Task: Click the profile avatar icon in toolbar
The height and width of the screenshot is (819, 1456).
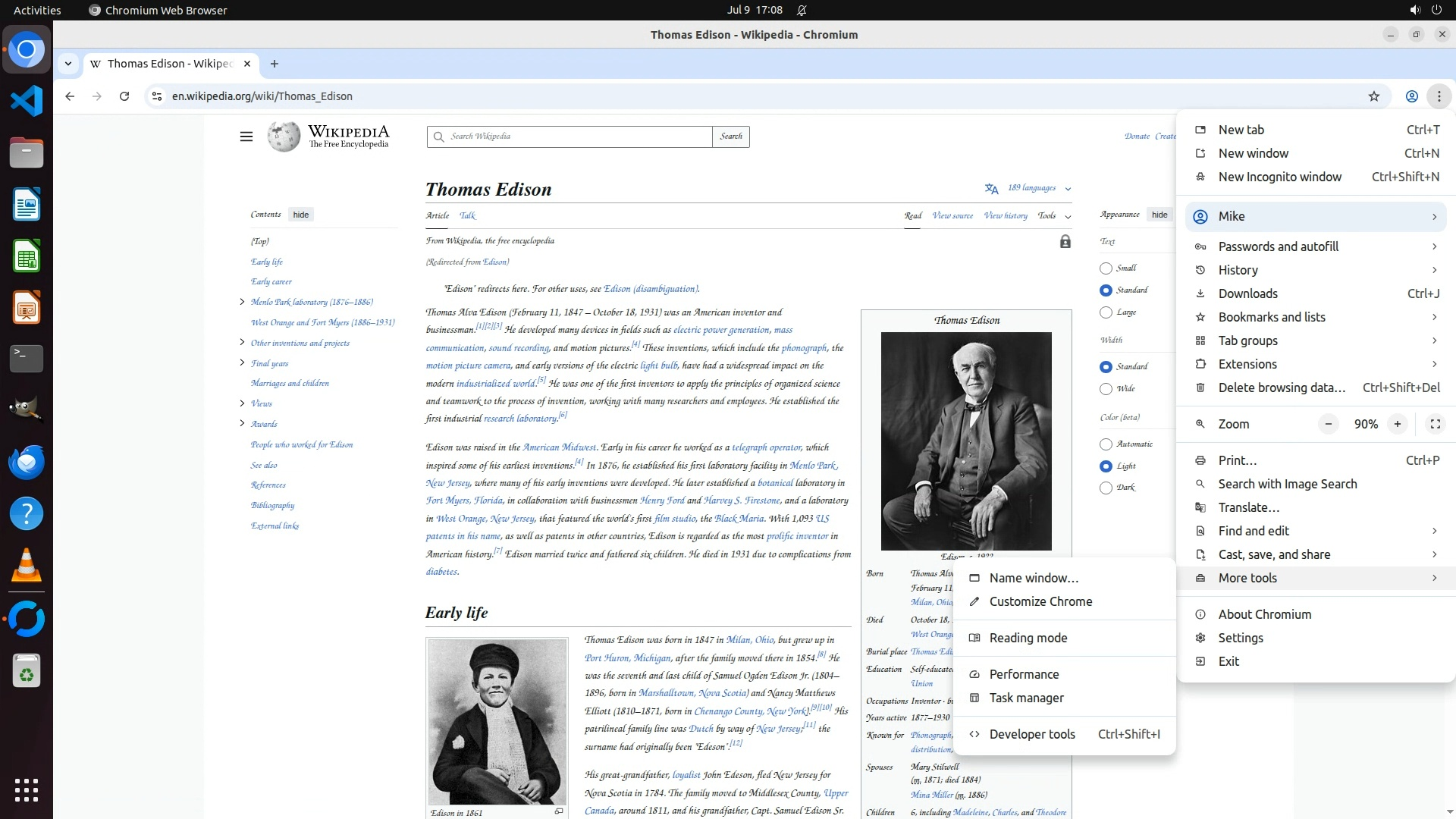Action: (1411, 96)
